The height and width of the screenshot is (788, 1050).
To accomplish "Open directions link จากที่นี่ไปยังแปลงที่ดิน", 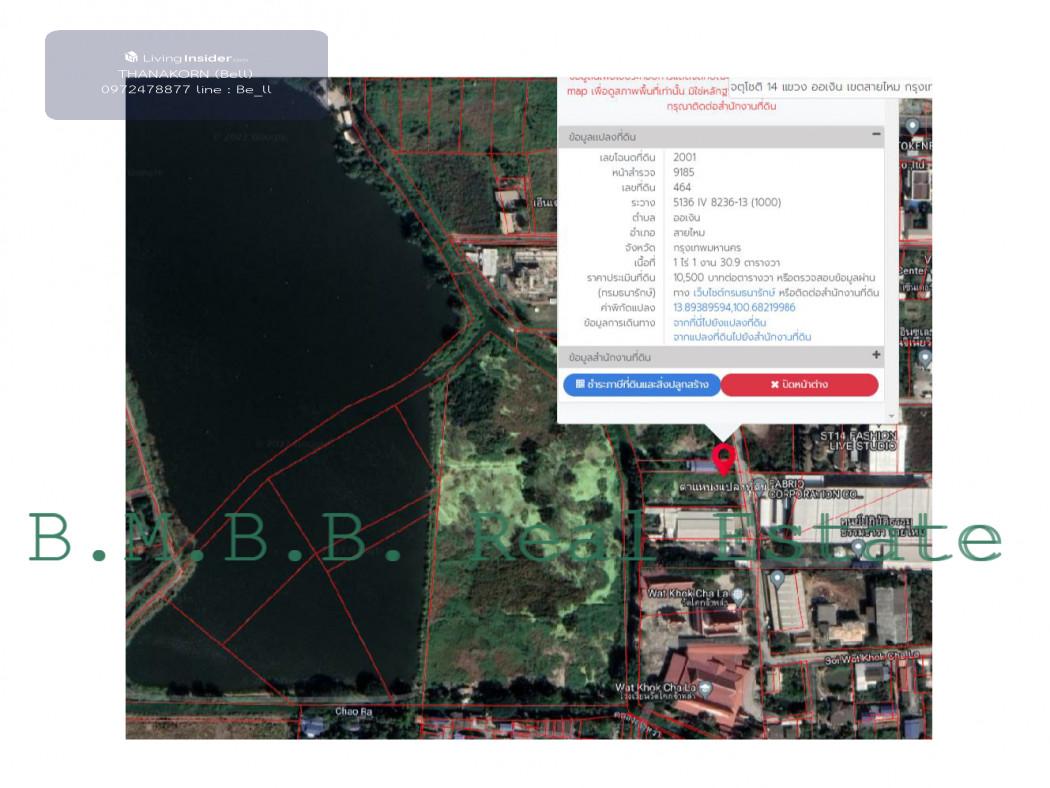I will point(719,323).
